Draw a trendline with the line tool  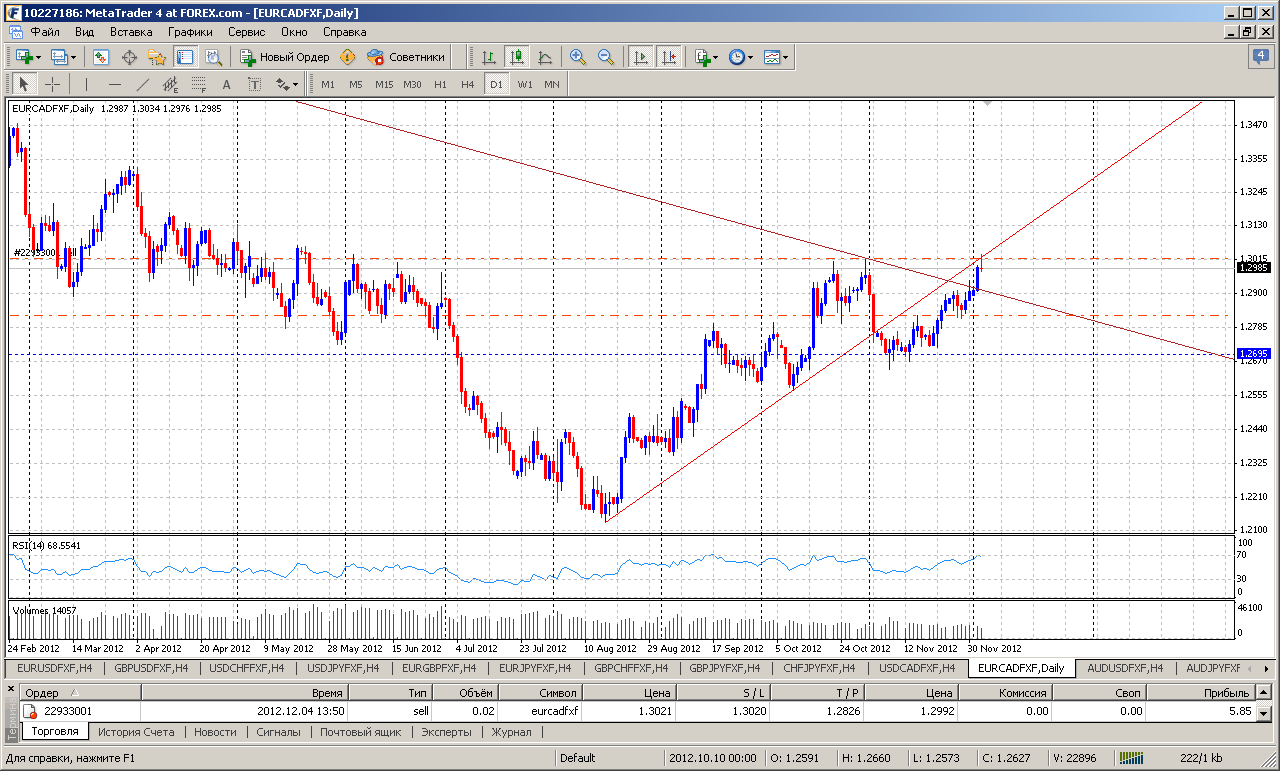pyautogui.click(x=143, y=84)
